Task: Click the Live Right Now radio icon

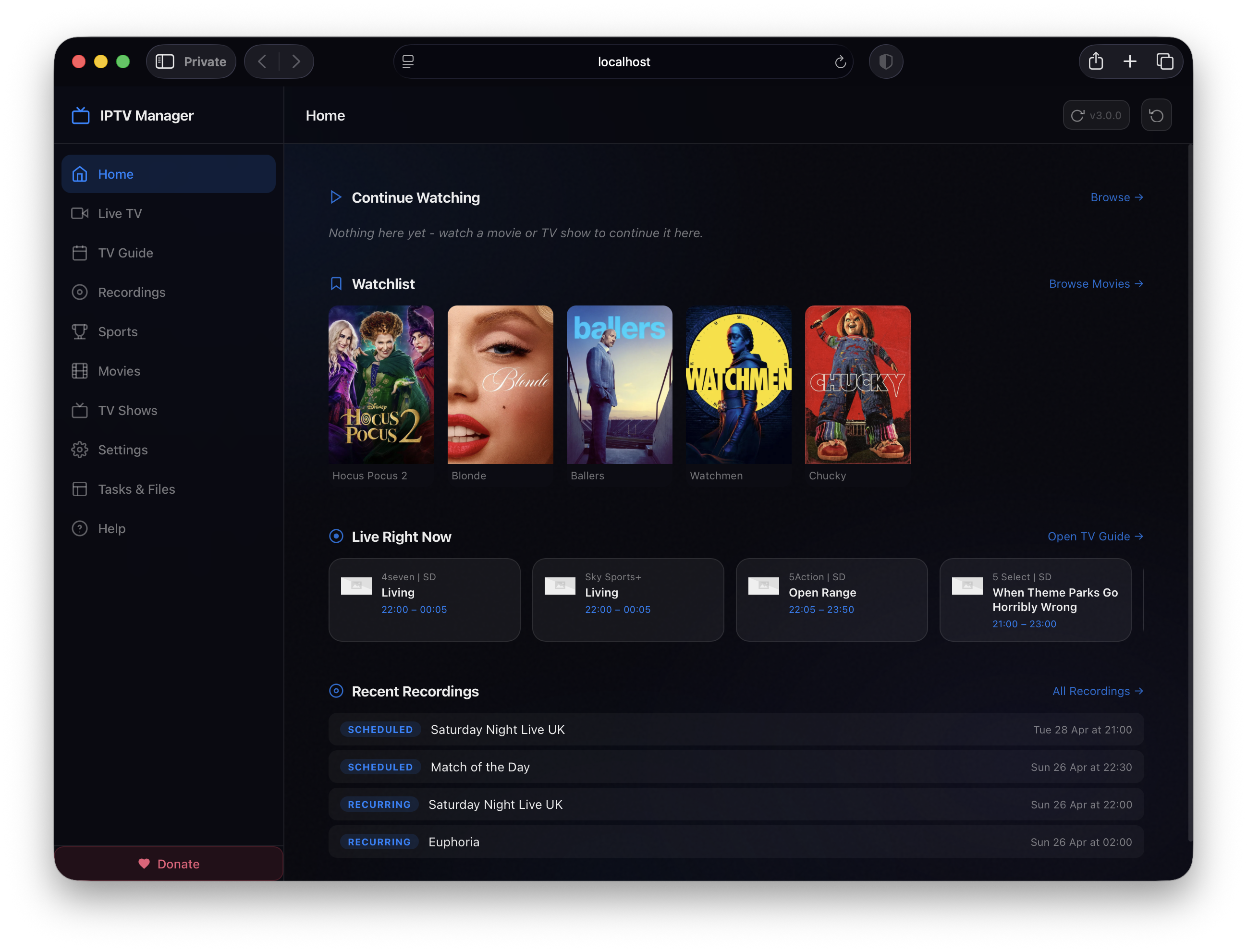Action: pyautogui.click(x=336, y=537)
